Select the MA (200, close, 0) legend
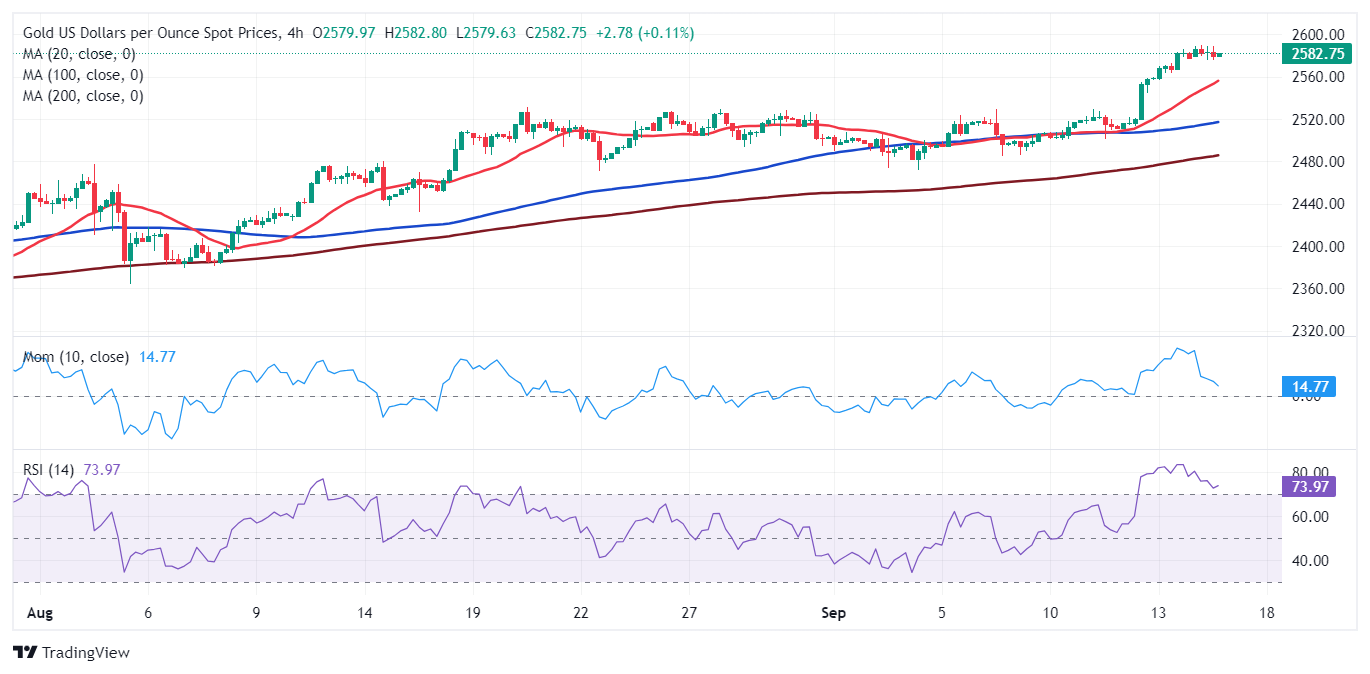The height and width of the screenshot is (674, 1370). pyautogui.click(x=83, y=96)
